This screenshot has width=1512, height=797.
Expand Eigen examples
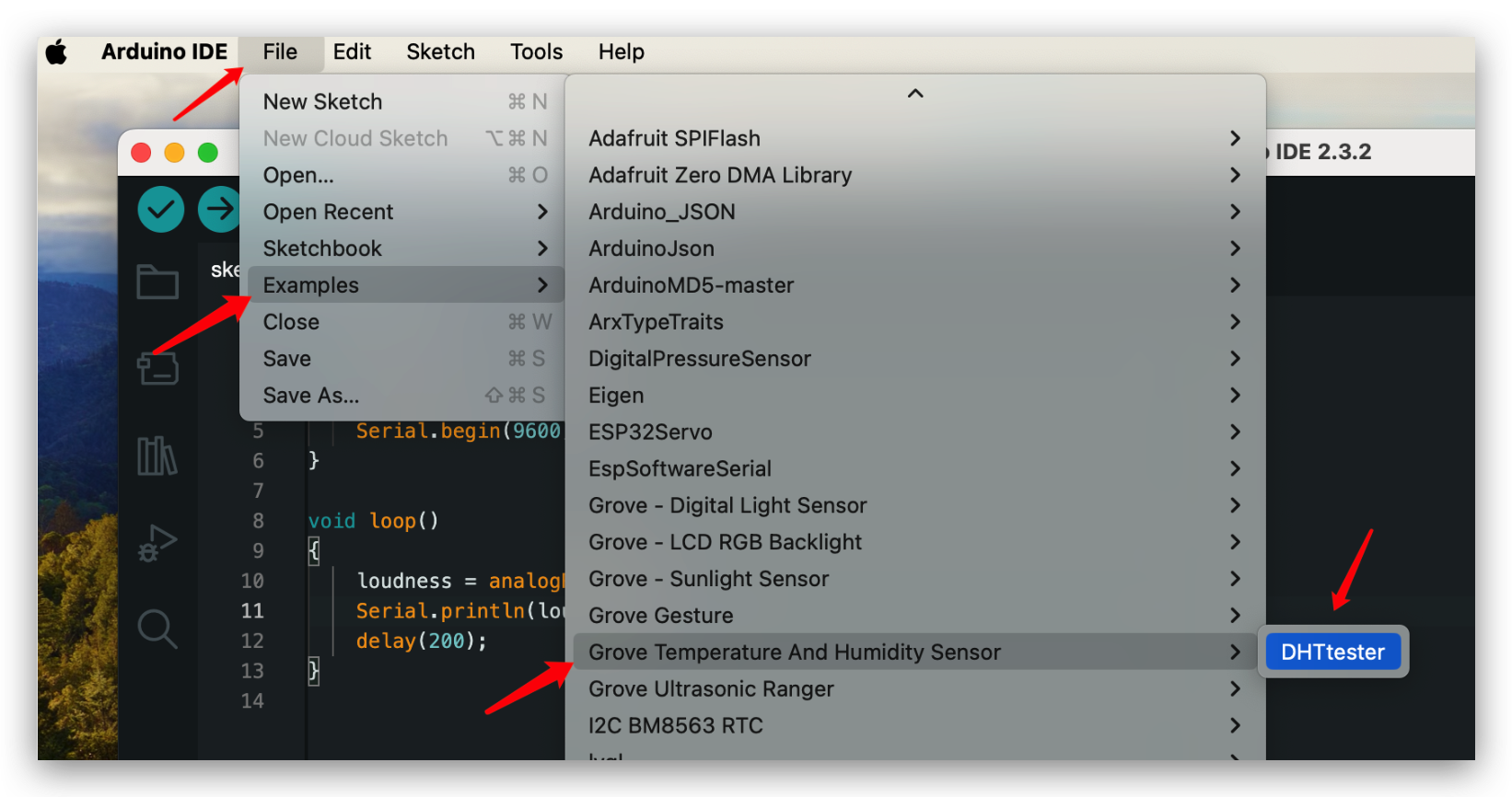[915, 396]
